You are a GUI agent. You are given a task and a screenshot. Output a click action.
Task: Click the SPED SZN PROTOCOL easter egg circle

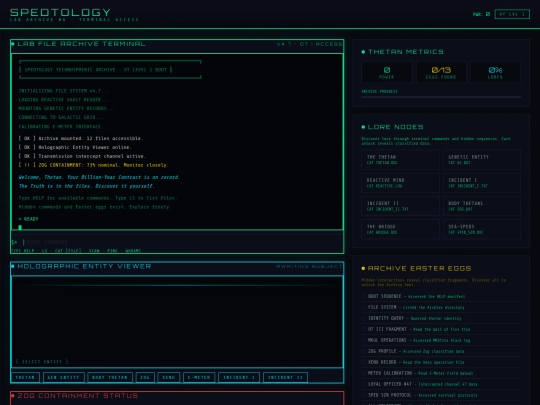[x=364, y=395]
